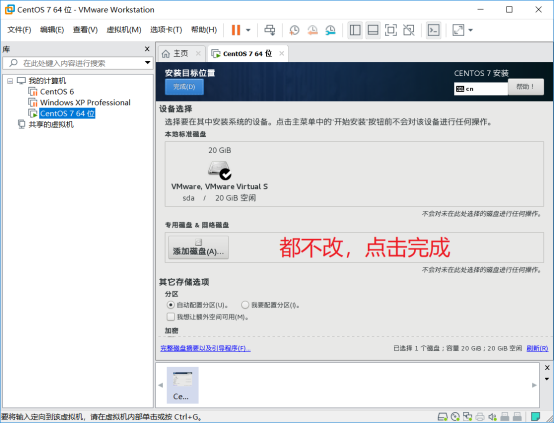Open the 查看(V) menu
Screen dimensions: 554x423
(x=85, y=30)
